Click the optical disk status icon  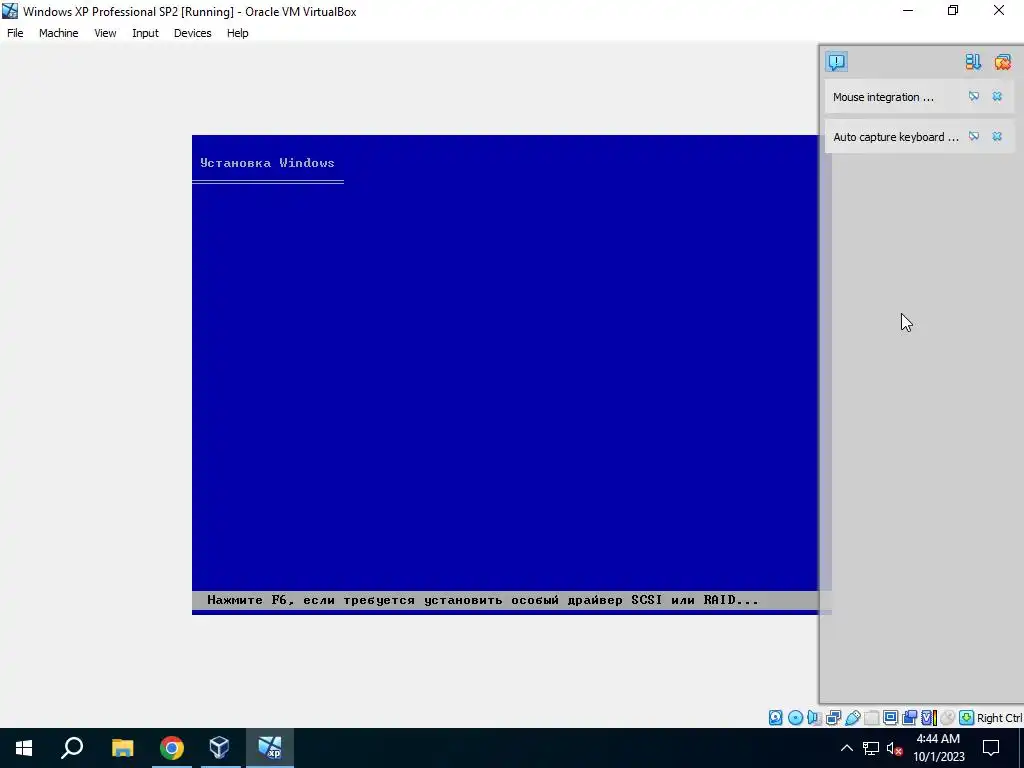pos(795,718)
